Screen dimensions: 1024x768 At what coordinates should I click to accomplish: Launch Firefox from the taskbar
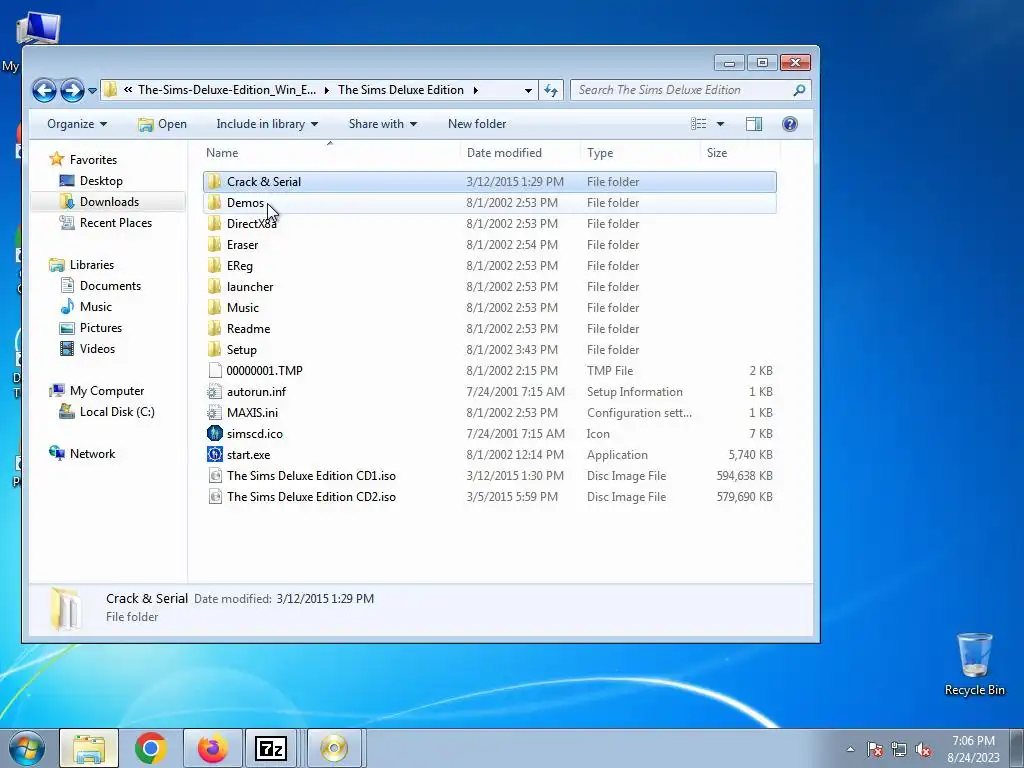click(212, 748)
